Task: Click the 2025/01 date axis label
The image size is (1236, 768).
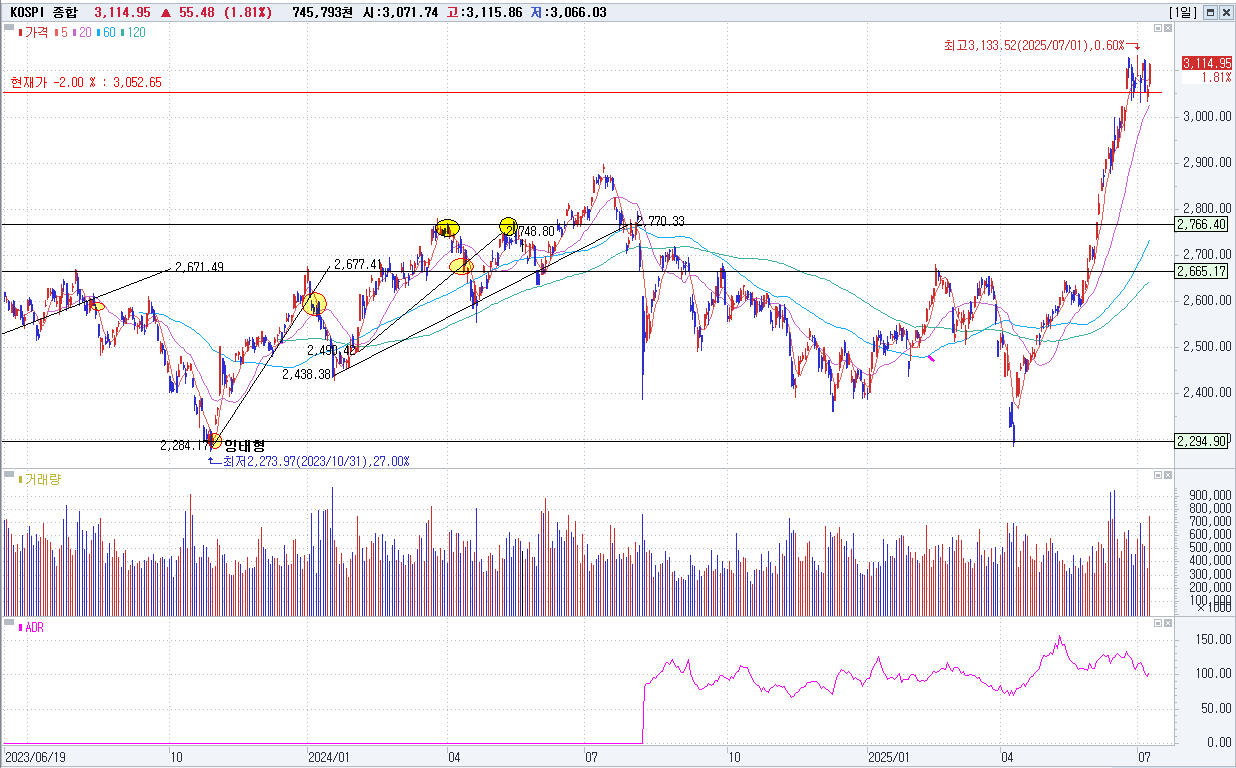Action: pos(888,757)
